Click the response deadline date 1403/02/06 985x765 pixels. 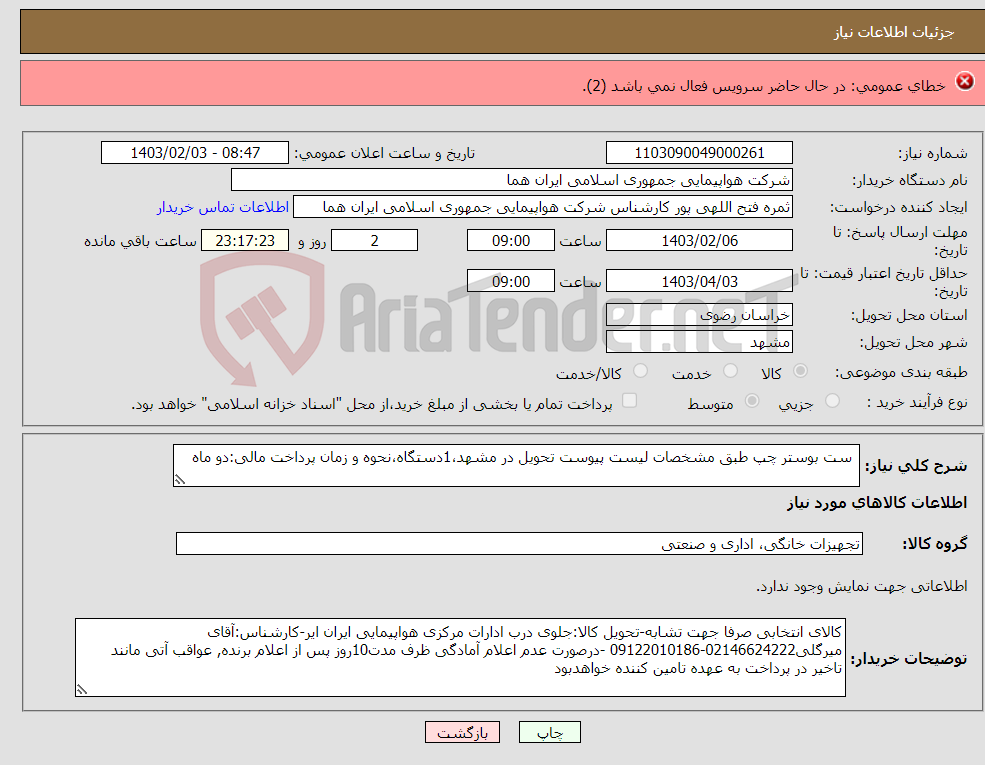[x=699, y=241]
